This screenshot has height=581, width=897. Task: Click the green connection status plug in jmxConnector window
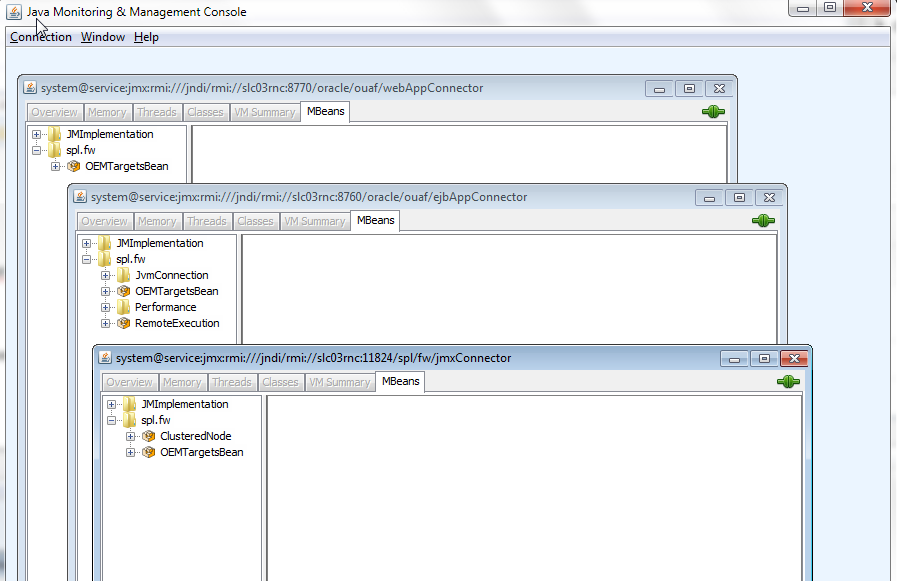coord(787,381)
